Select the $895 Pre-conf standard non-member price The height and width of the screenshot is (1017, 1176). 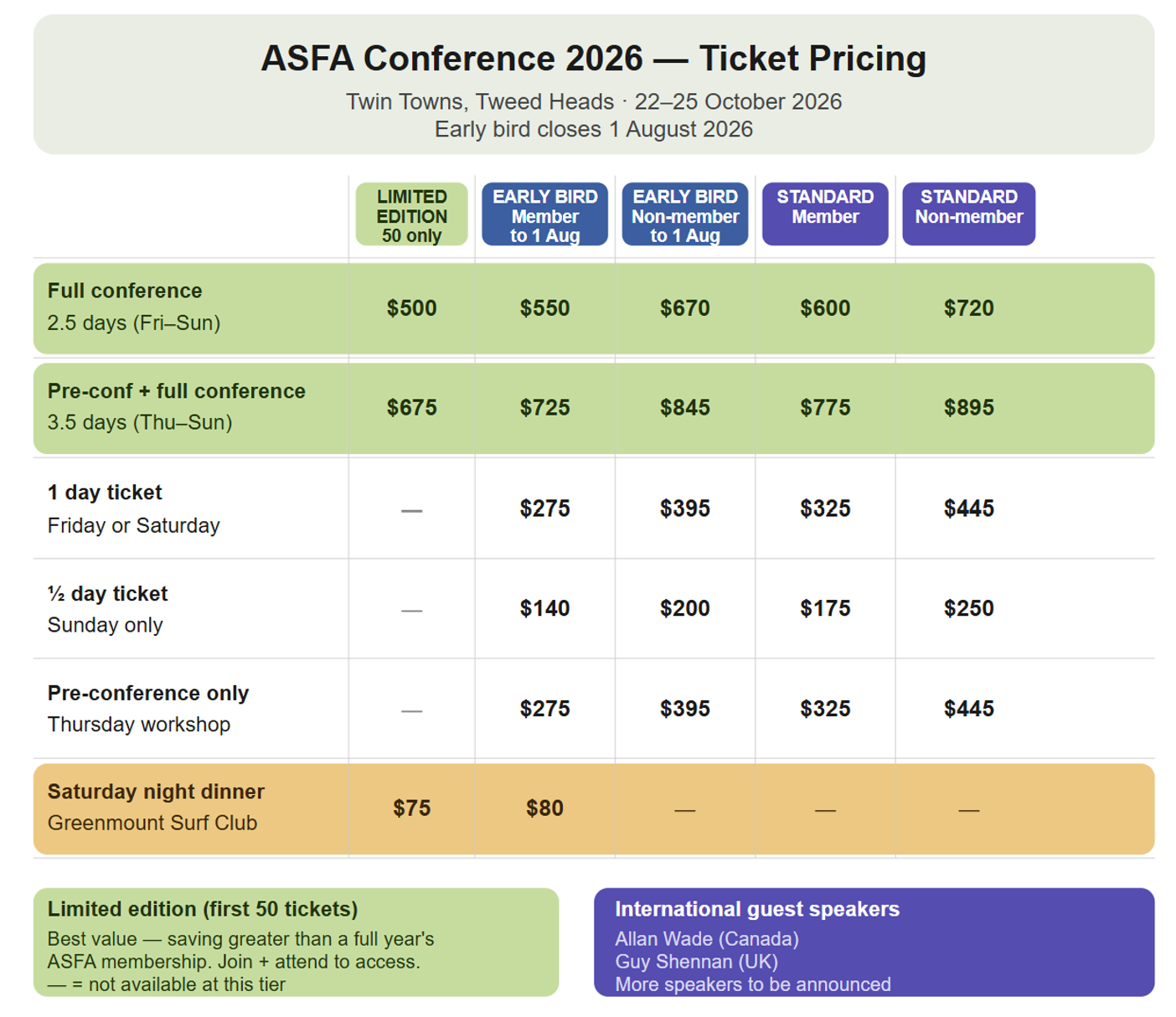point(968,408)
